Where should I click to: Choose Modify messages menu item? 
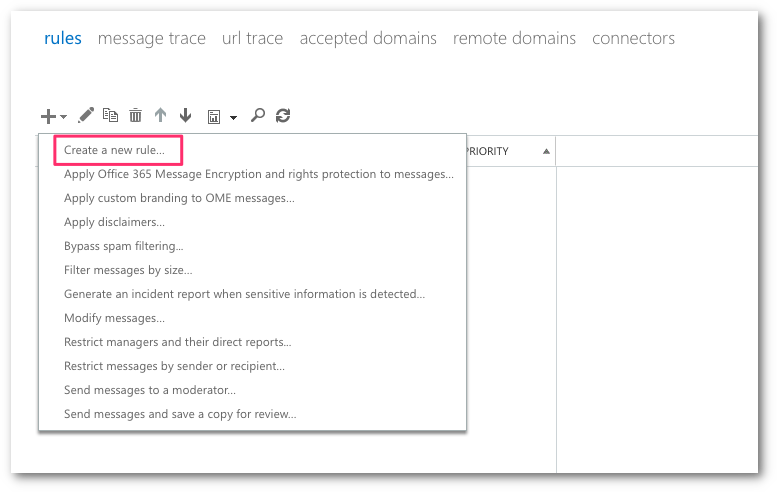114,318
